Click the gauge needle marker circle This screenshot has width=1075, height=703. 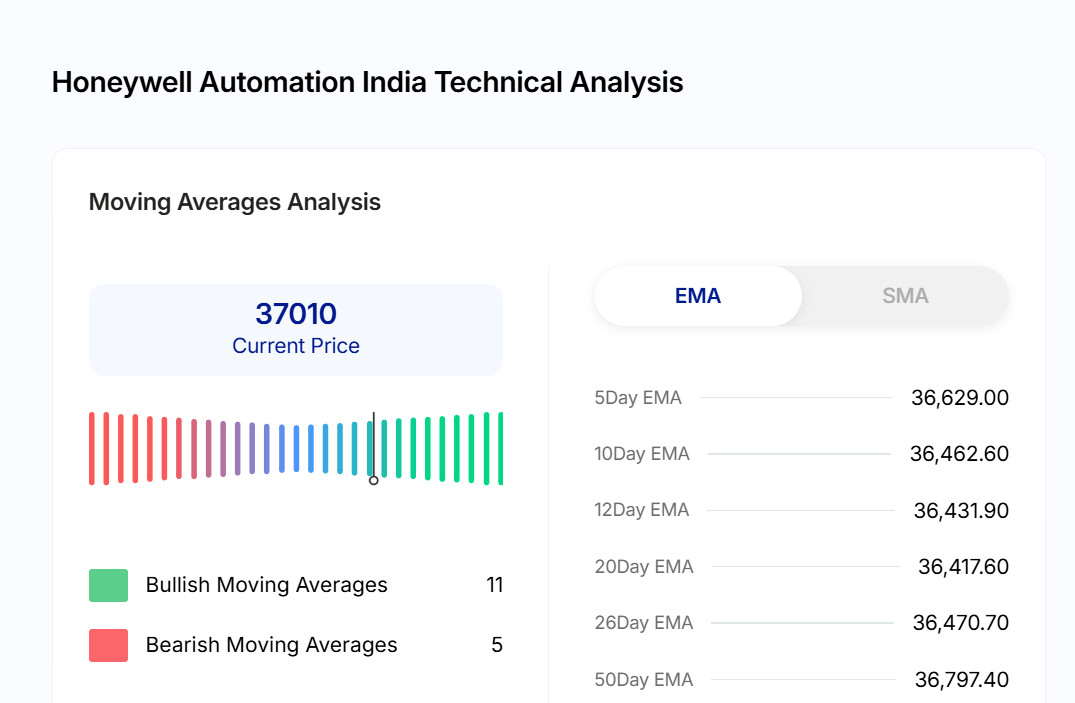374,481
